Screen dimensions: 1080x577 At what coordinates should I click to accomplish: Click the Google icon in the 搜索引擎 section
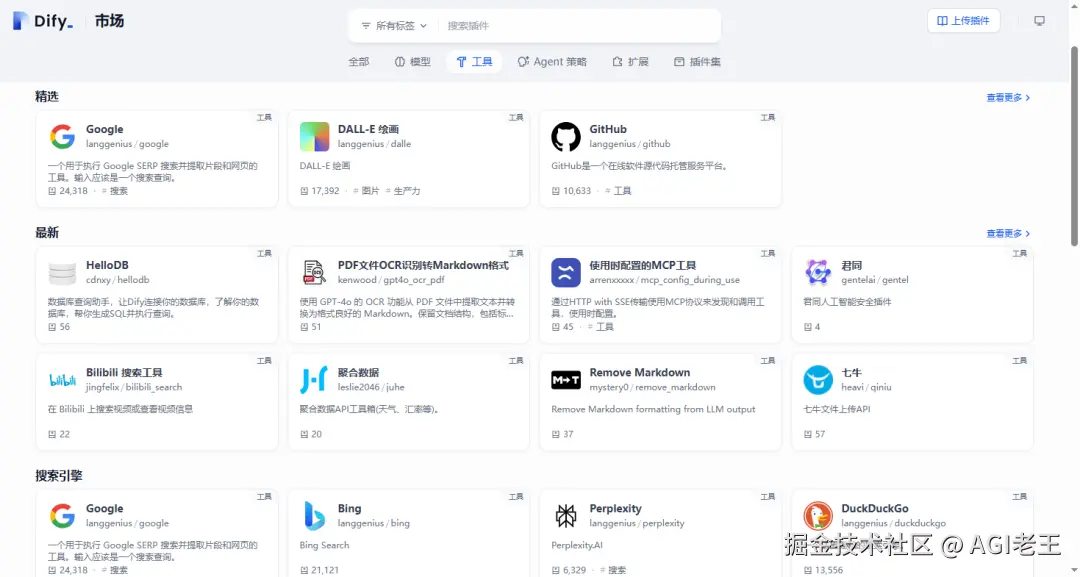[63, 516]
